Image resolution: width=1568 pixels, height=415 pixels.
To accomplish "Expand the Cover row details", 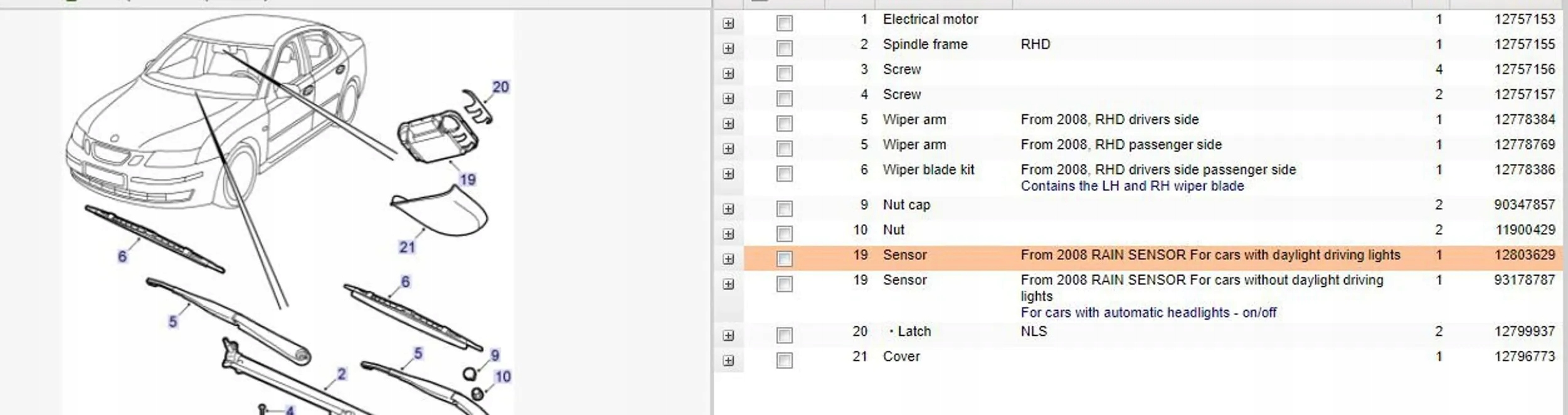I will (728, 361).
